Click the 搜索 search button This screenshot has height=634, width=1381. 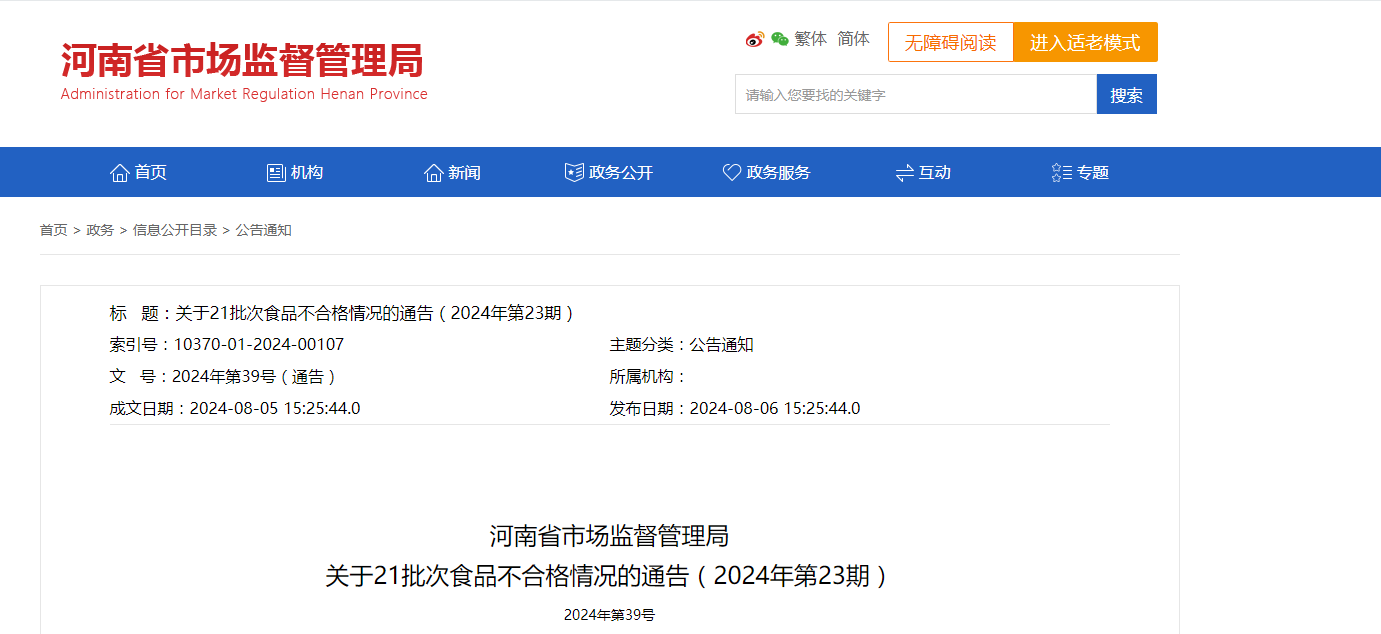coord(1126,95)
